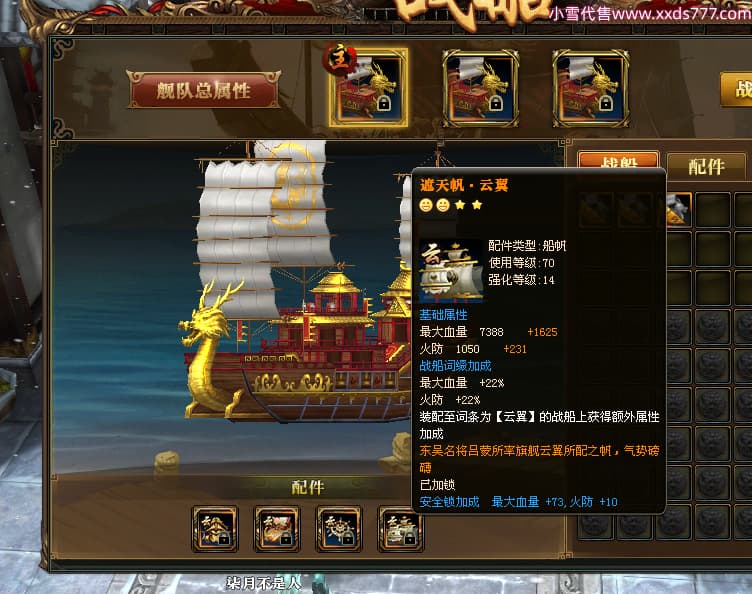Click the partially visible gold 战 button
This screenshot has height=594, width=752.
pos(736,89)
